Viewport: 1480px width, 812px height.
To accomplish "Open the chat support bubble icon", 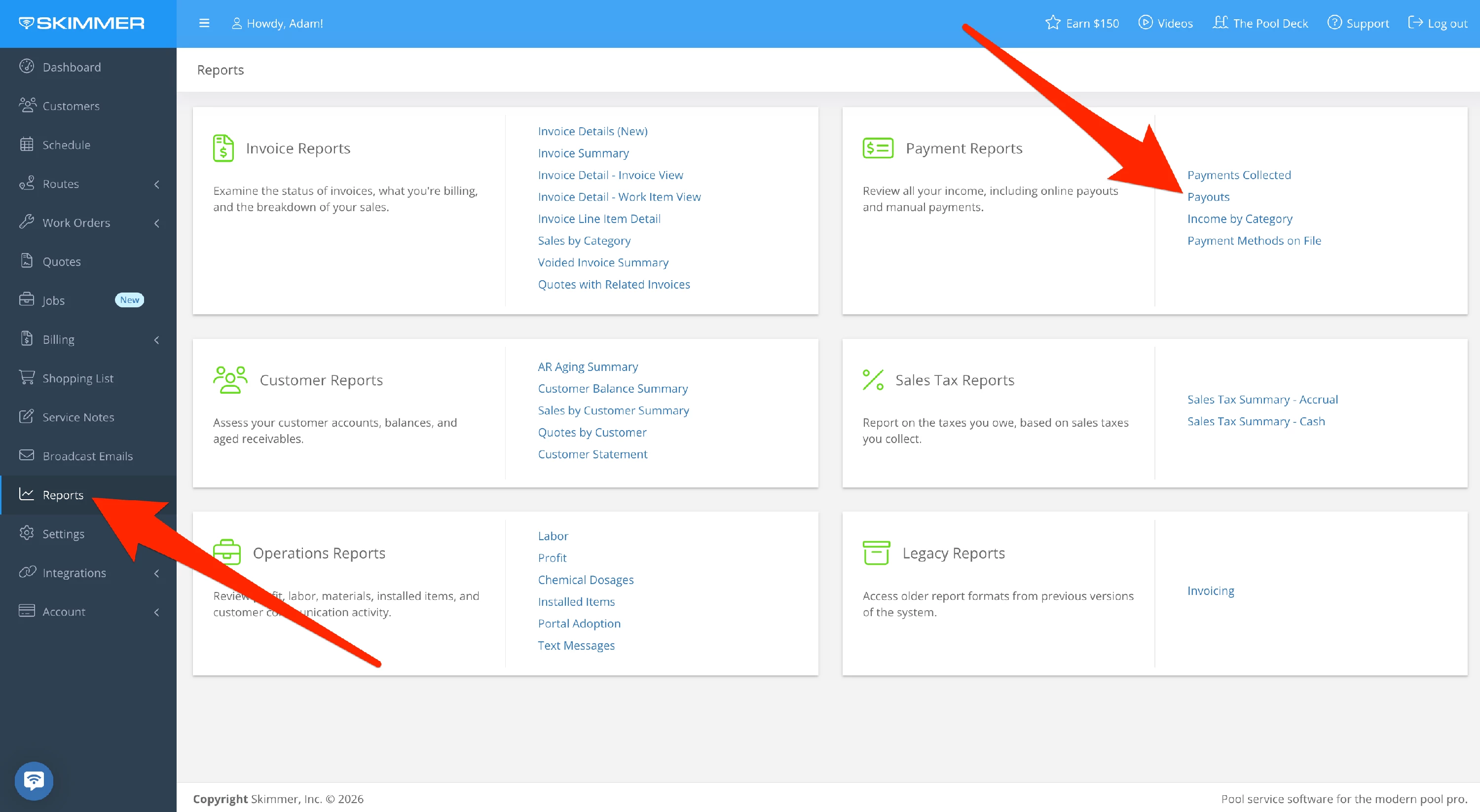I will click(34, 780).
